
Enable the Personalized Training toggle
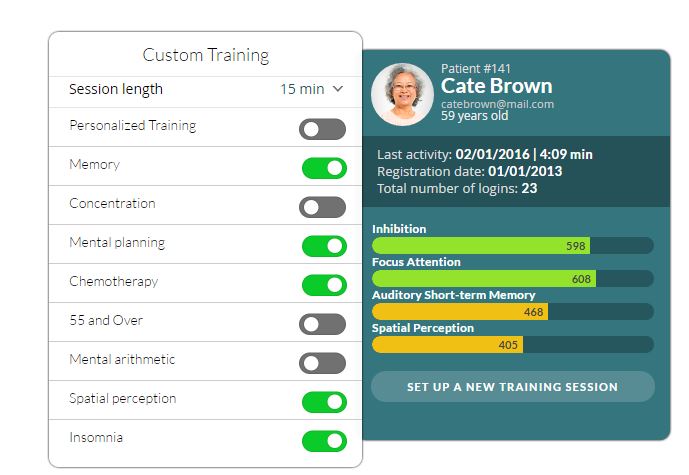click(x=322, y=129)
